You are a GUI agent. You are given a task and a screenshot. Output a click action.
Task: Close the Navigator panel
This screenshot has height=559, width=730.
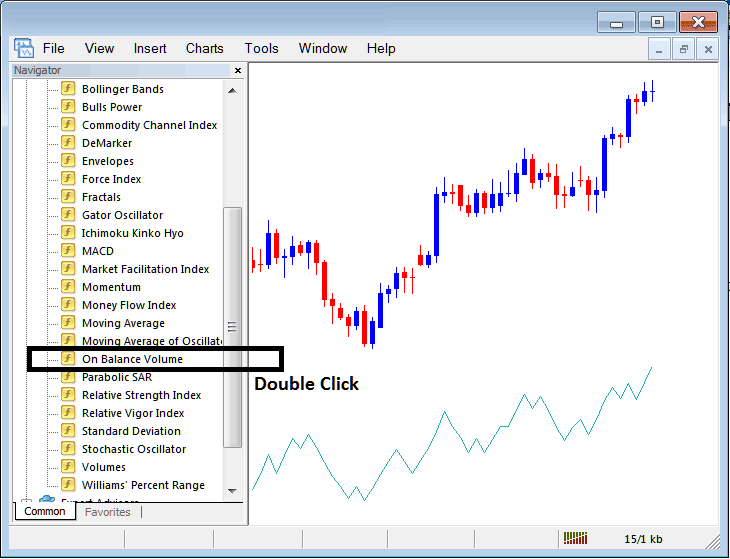(x=238, y=70)
